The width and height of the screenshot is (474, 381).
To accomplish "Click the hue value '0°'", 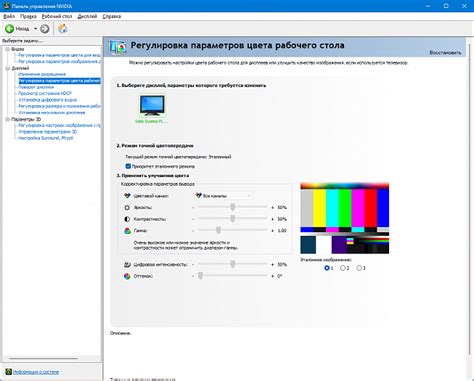I will 280,276.
